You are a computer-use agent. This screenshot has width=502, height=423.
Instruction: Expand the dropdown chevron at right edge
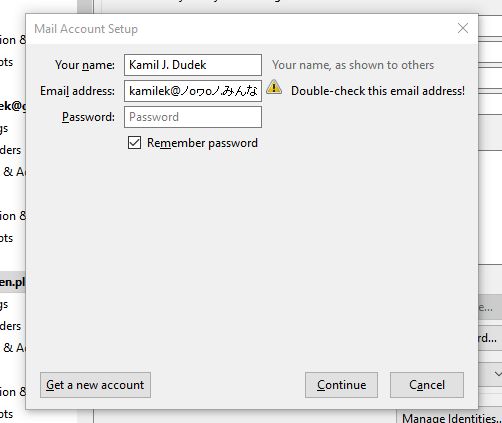point(497,374)
